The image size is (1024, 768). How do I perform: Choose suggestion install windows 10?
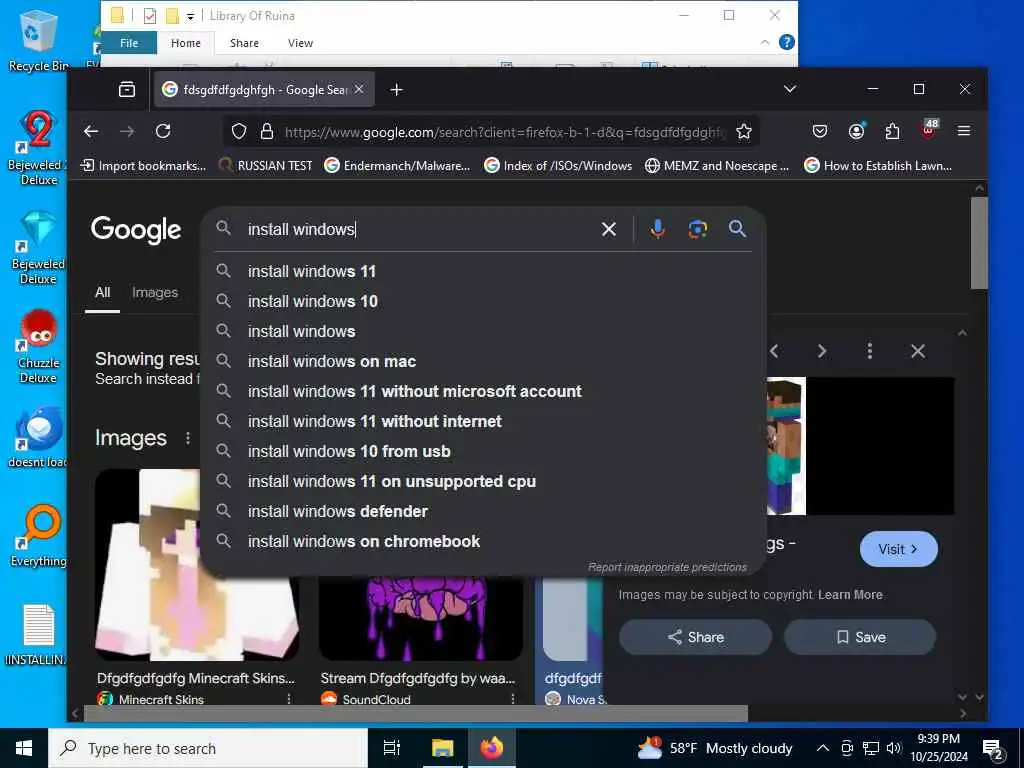pos(483,301)
